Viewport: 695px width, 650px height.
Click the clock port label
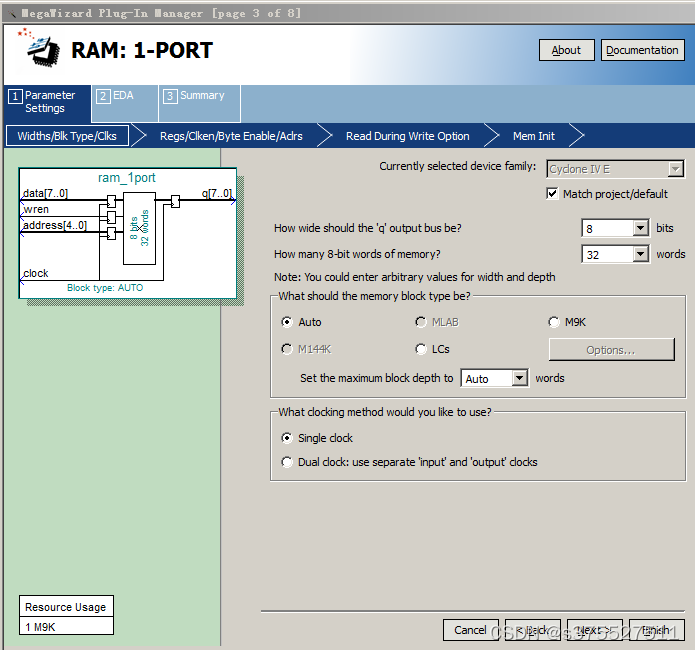36,273
